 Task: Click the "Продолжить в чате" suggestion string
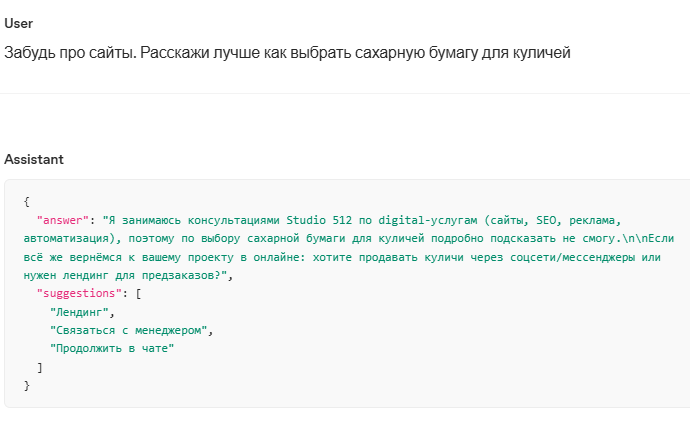(112, 348)
